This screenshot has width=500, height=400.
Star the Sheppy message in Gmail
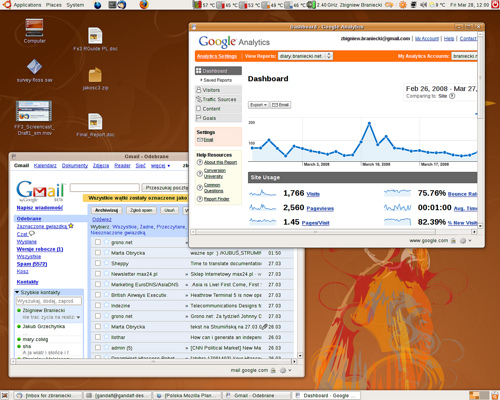coord(106,263)
